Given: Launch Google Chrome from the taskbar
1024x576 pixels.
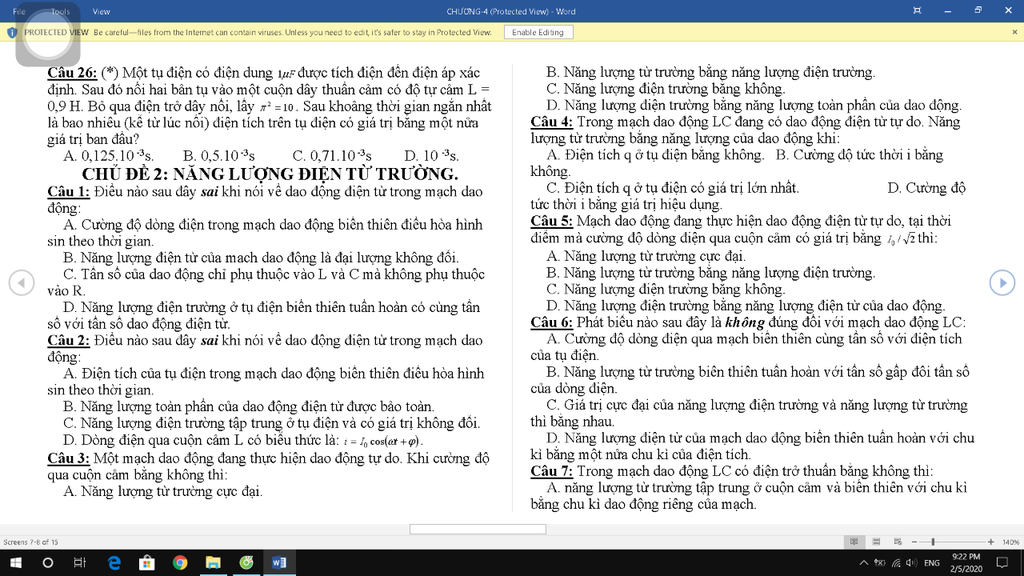Looking at the screenshot, I should pyautogui.click(x=180, y=562).
